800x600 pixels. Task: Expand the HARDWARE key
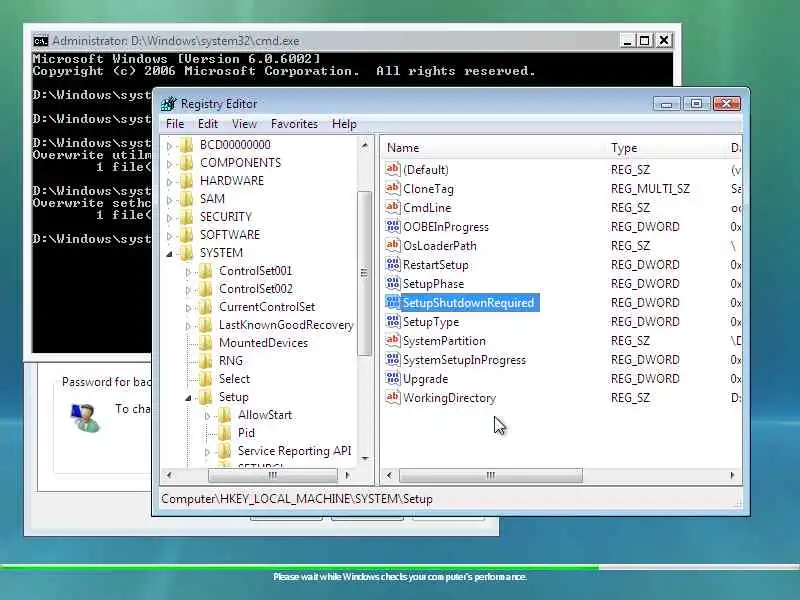point(169,182)
